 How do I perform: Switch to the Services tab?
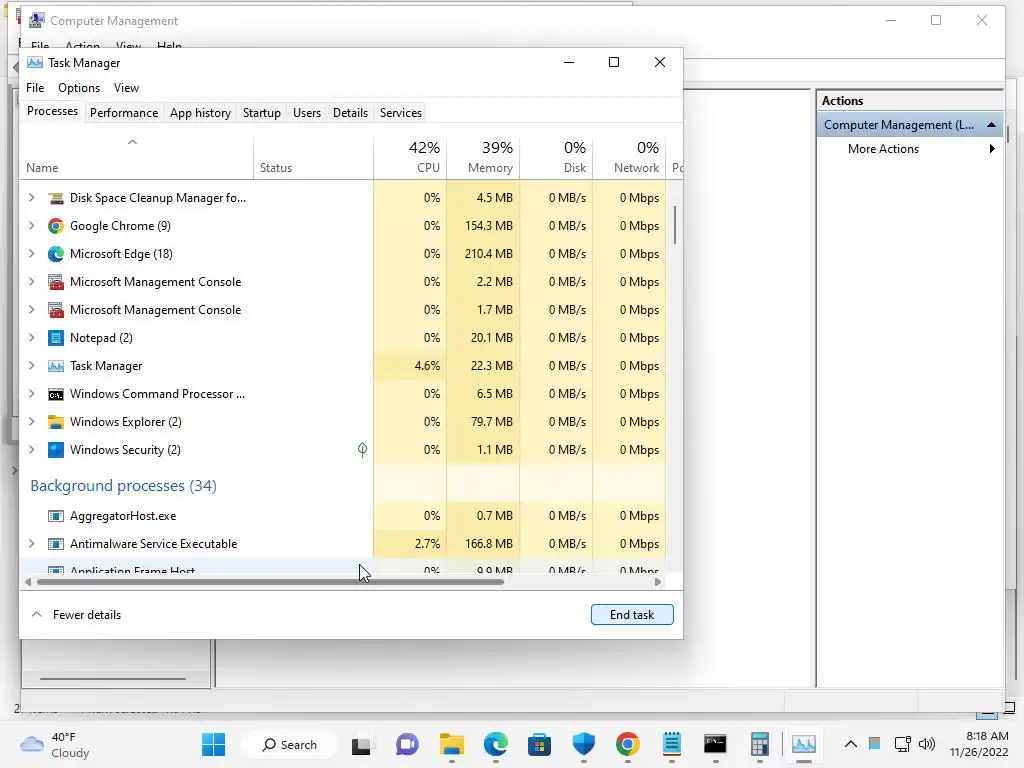pyautogui.click(x=401, y=113)
